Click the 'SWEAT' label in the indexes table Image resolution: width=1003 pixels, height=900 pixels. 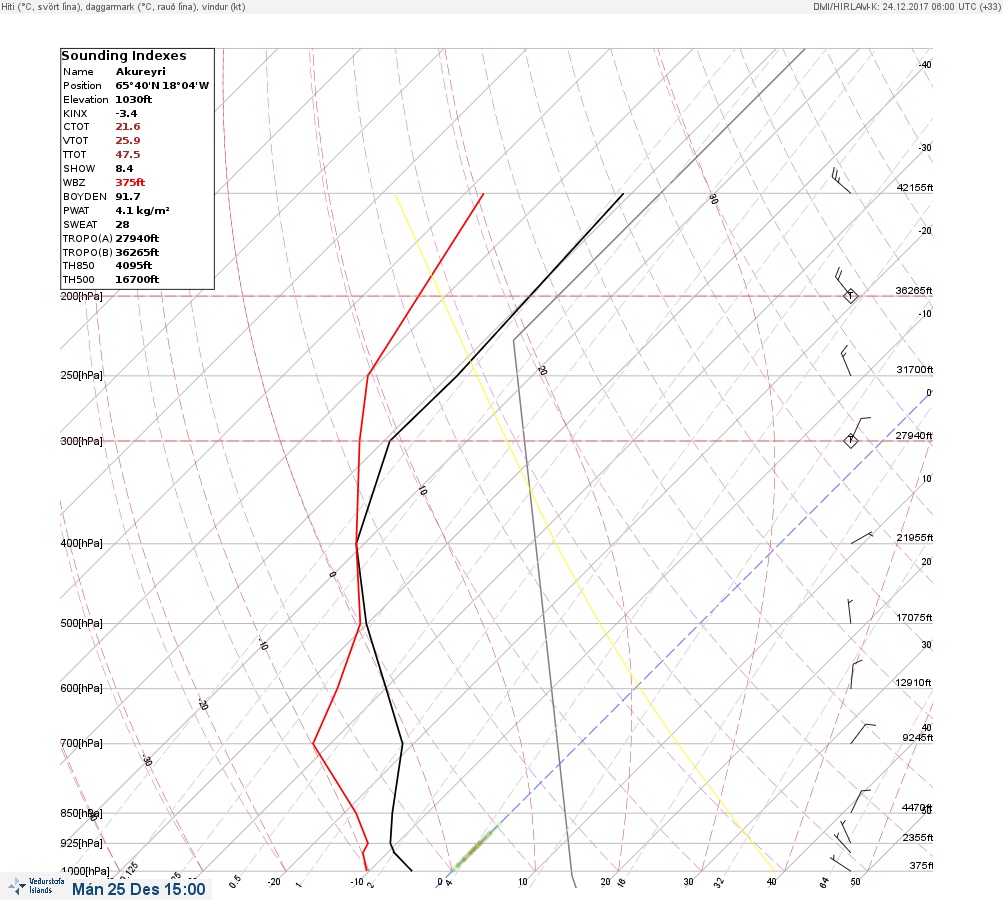80,225
